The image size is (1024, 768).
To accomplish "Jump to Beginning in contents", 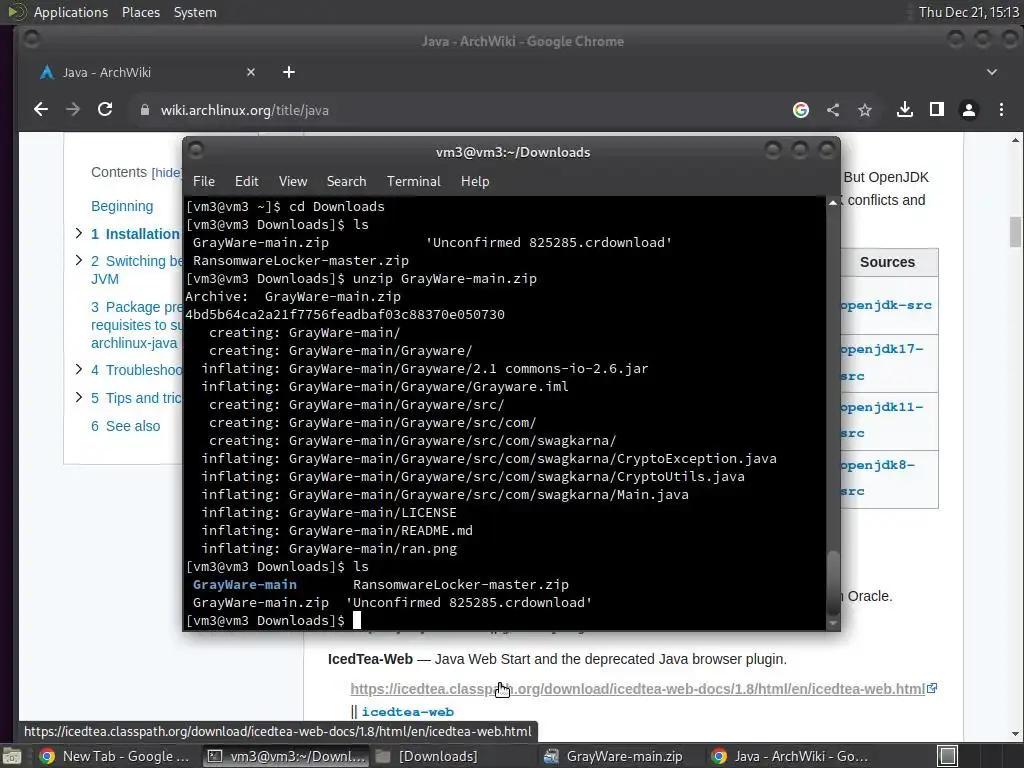I will coord(122,206).
